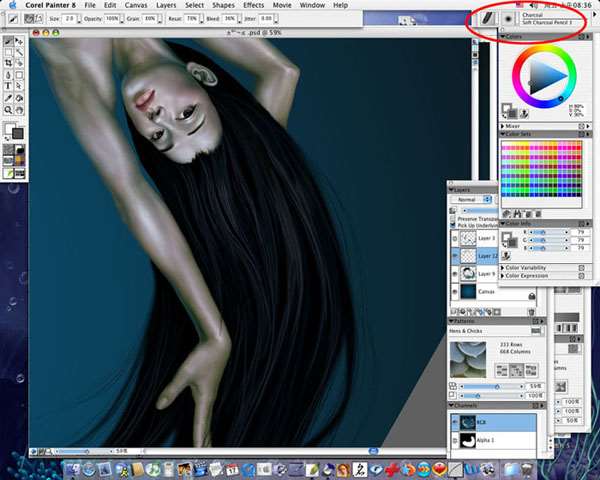Select the Grabber hand tool
The height and width of the screenshot is (480, 600).
click(20, 109)
